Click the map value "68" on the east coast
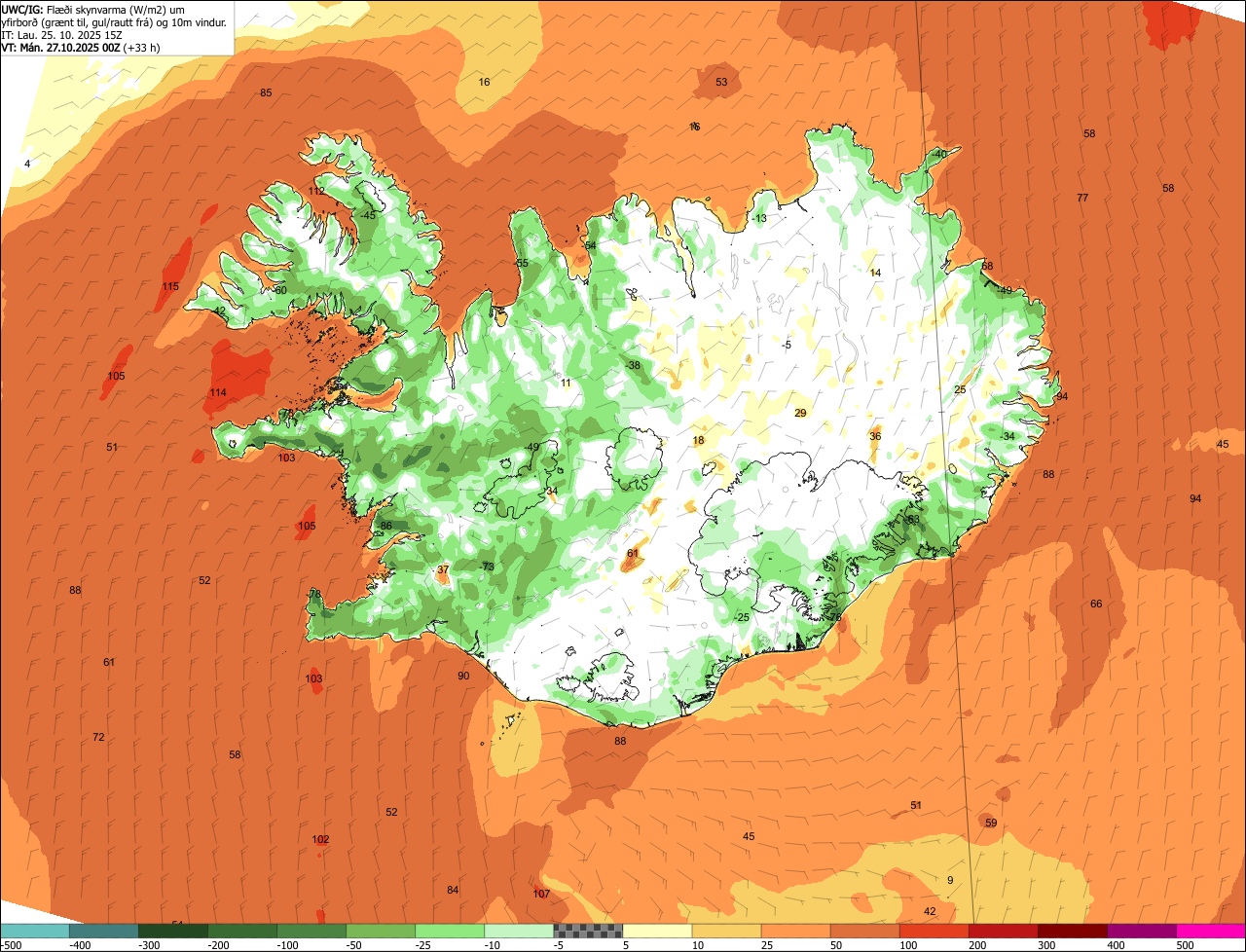The width and height of the screenshot is (1246, 952). (987, 266)
